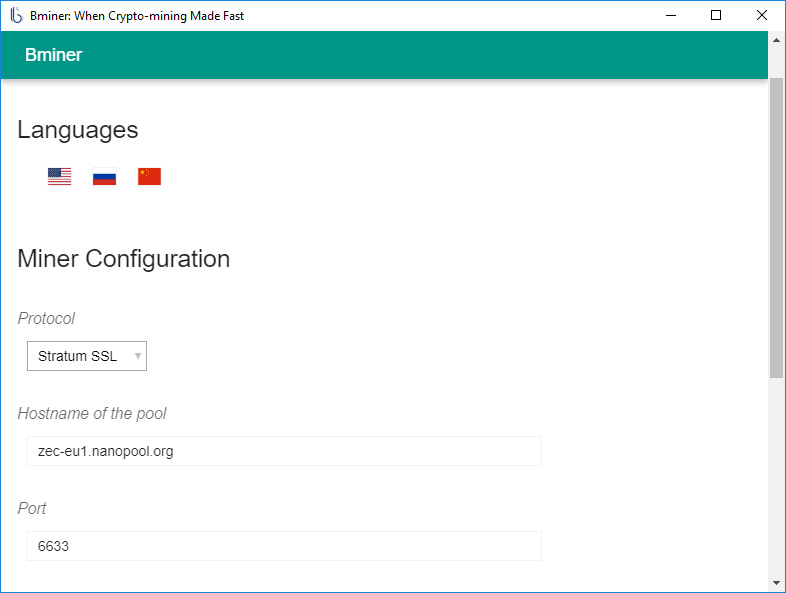
Task: Click the pool hostname field with zec-eu1.nanopool.org
Action: pyautogui.click(x=284, y=451)
